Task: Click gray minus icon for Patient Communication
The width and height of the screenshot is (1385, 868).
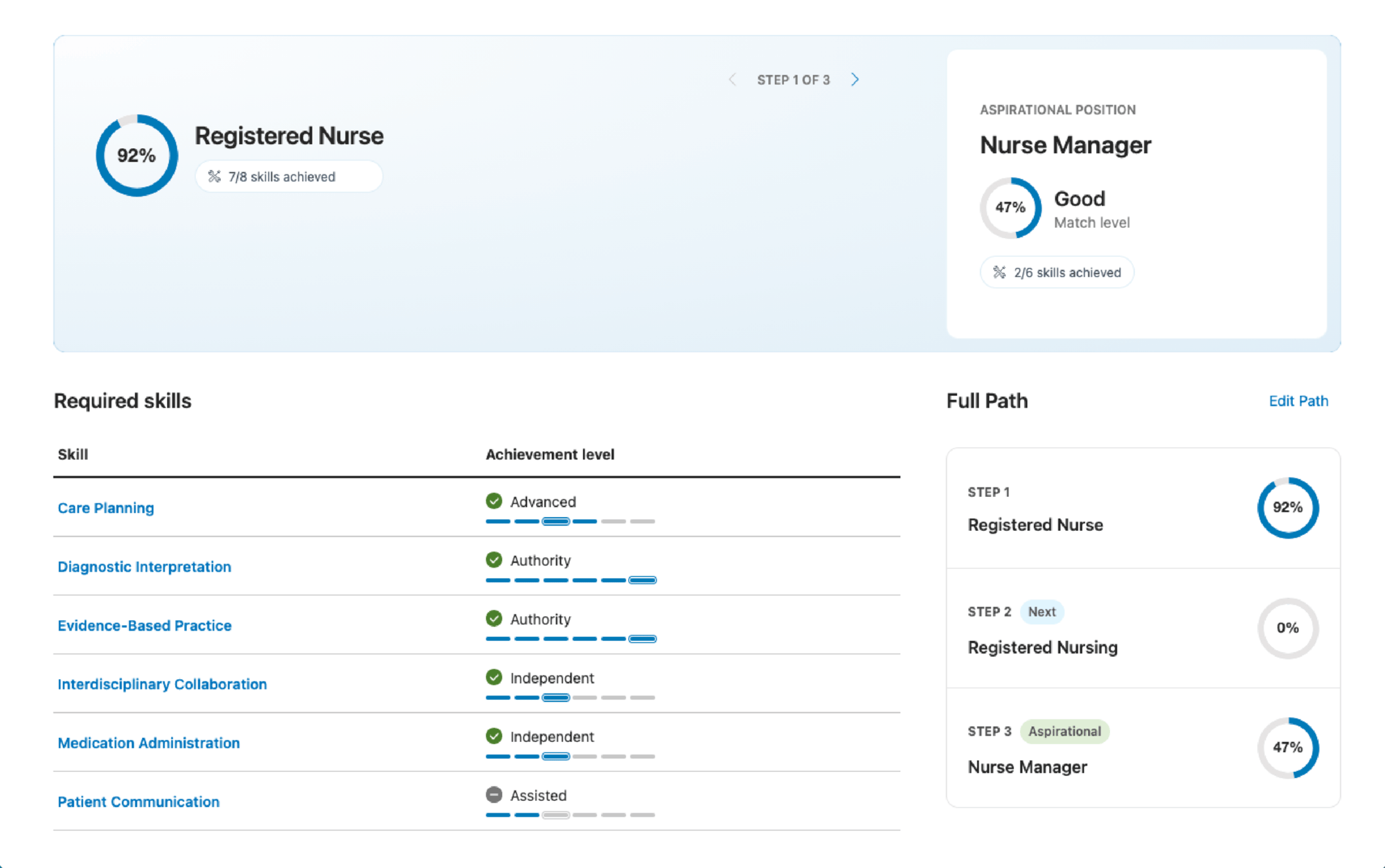Action: (x=494, y=795)
